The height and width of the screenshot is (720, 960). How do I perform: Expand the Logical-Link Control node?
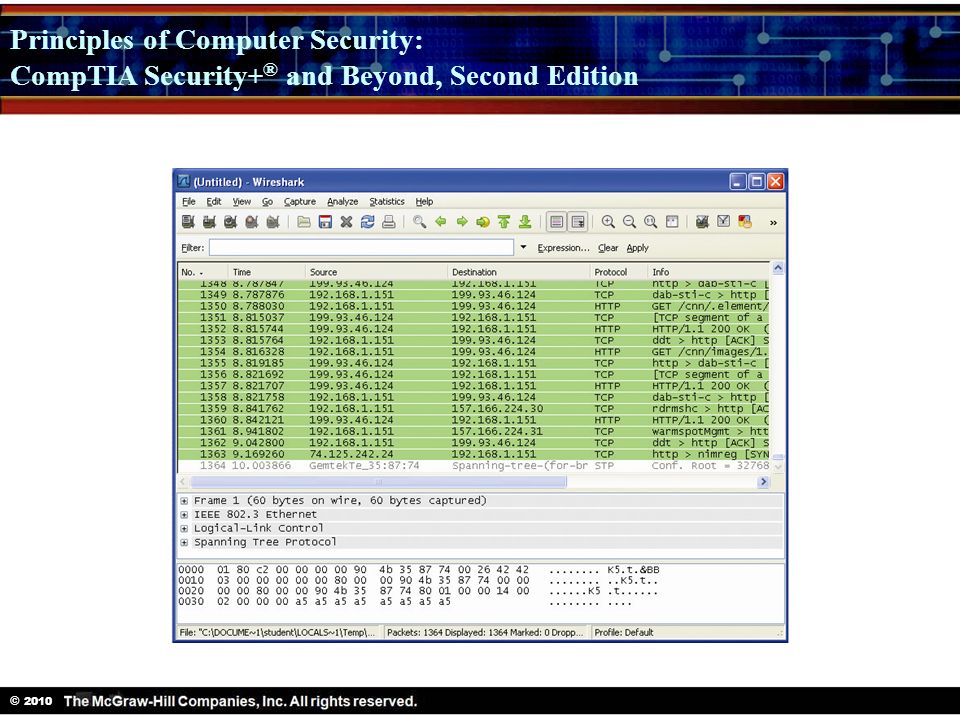pos(184,528)
